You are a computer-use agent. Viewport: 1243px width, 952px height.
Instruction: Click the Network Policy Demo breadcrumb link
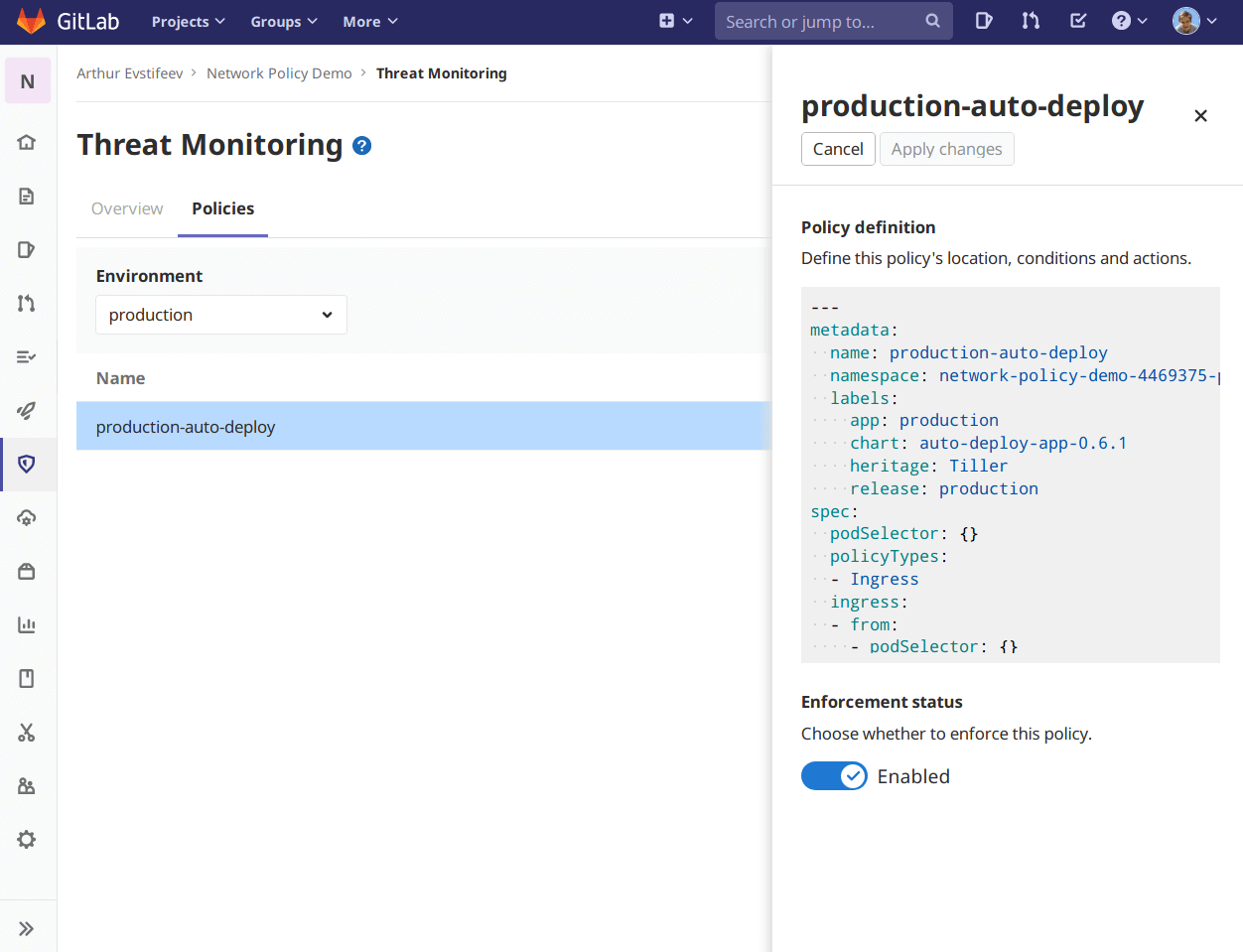point(279,72)
